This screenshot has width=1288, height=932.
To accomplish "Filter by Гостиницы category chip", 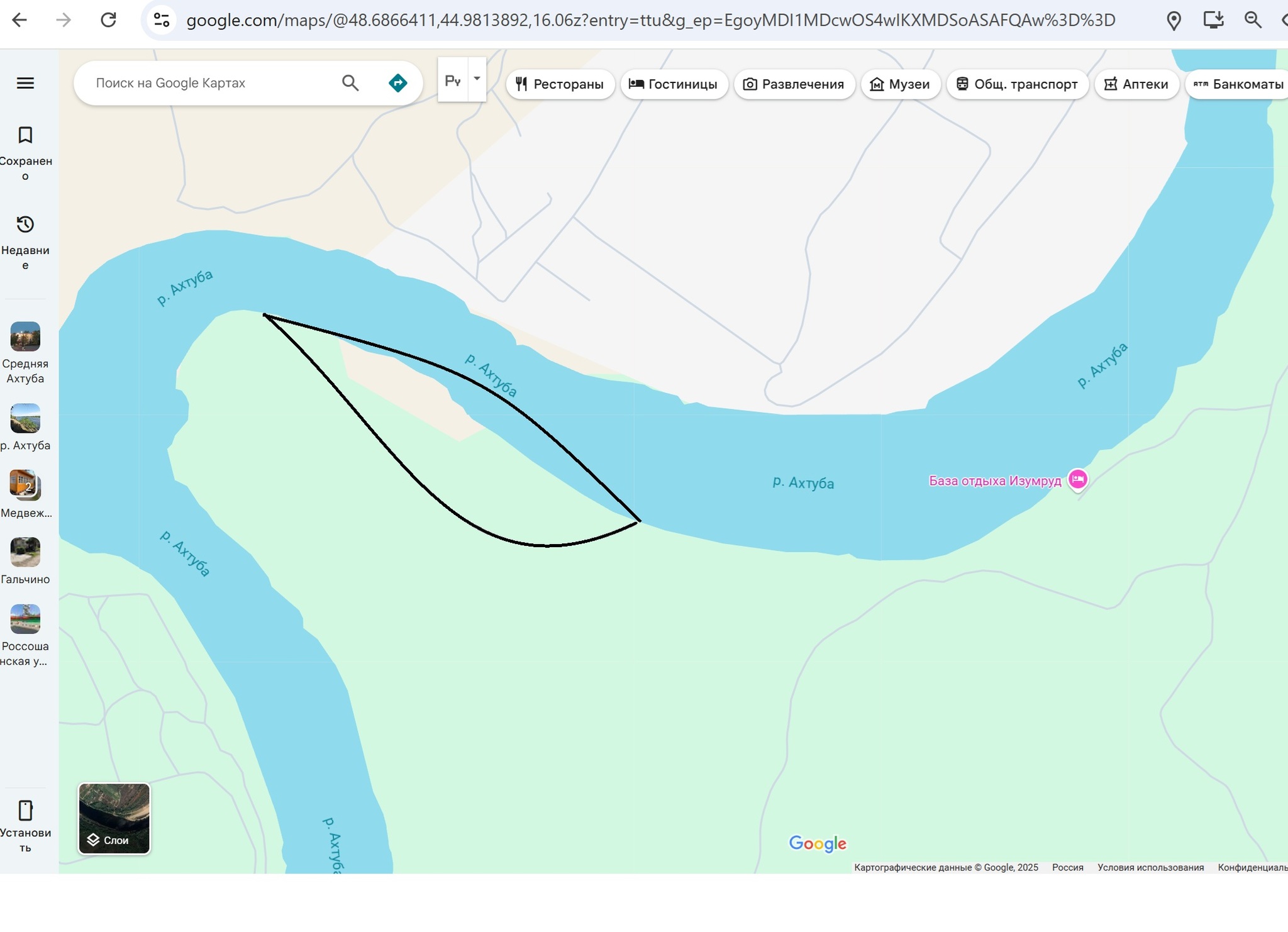I will coord(674,84).
